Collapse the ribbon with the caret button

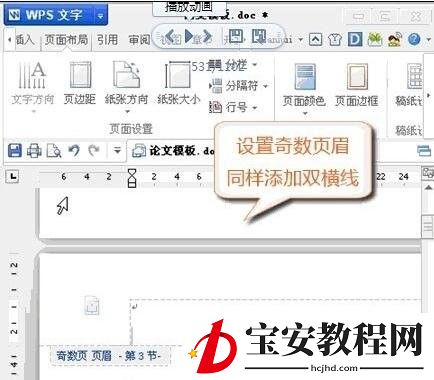[315, 40]
